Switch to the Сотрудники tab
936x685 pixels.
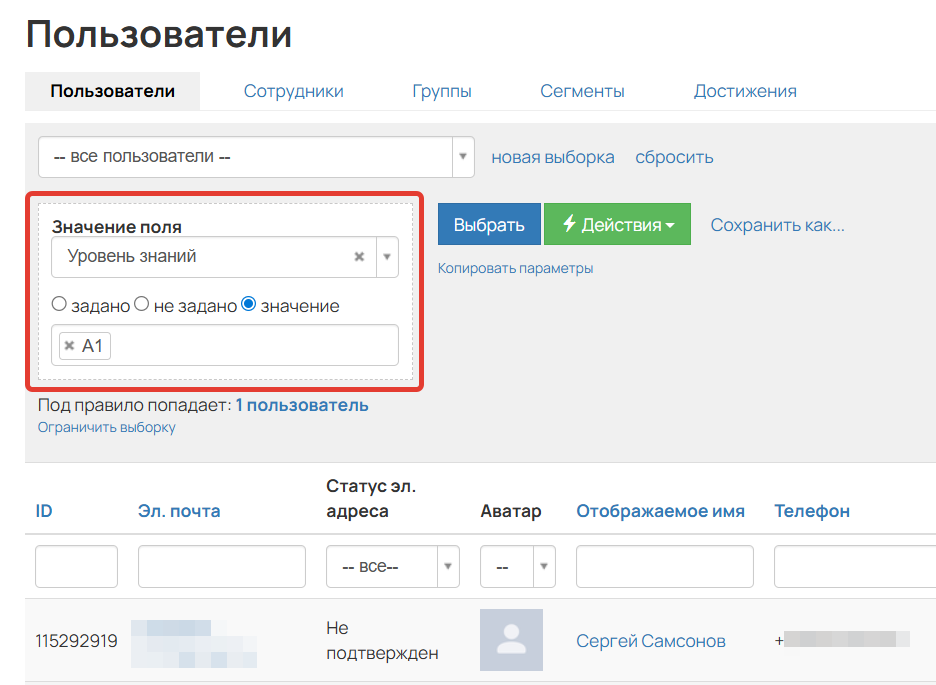point(293,90)
